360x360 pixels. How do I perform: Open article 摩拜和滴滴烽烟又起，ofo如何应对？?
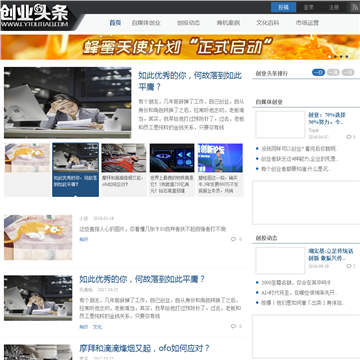pyautogui.click(x=145, y=348)
